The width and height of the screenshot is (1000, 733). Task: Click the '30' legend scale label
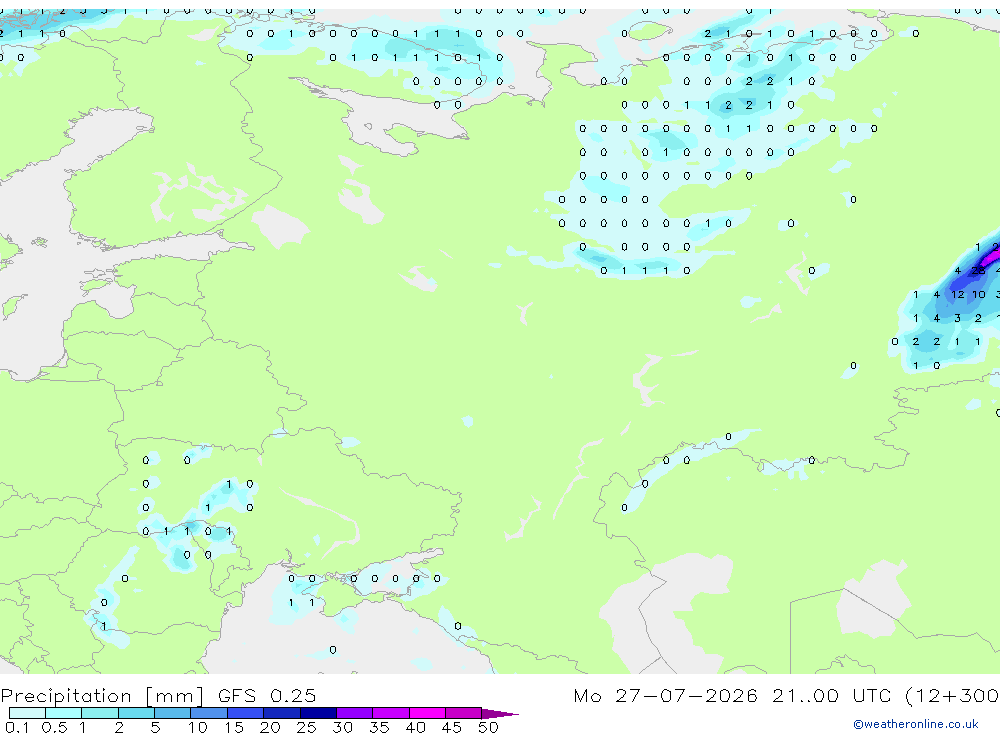tap(342, 727)
